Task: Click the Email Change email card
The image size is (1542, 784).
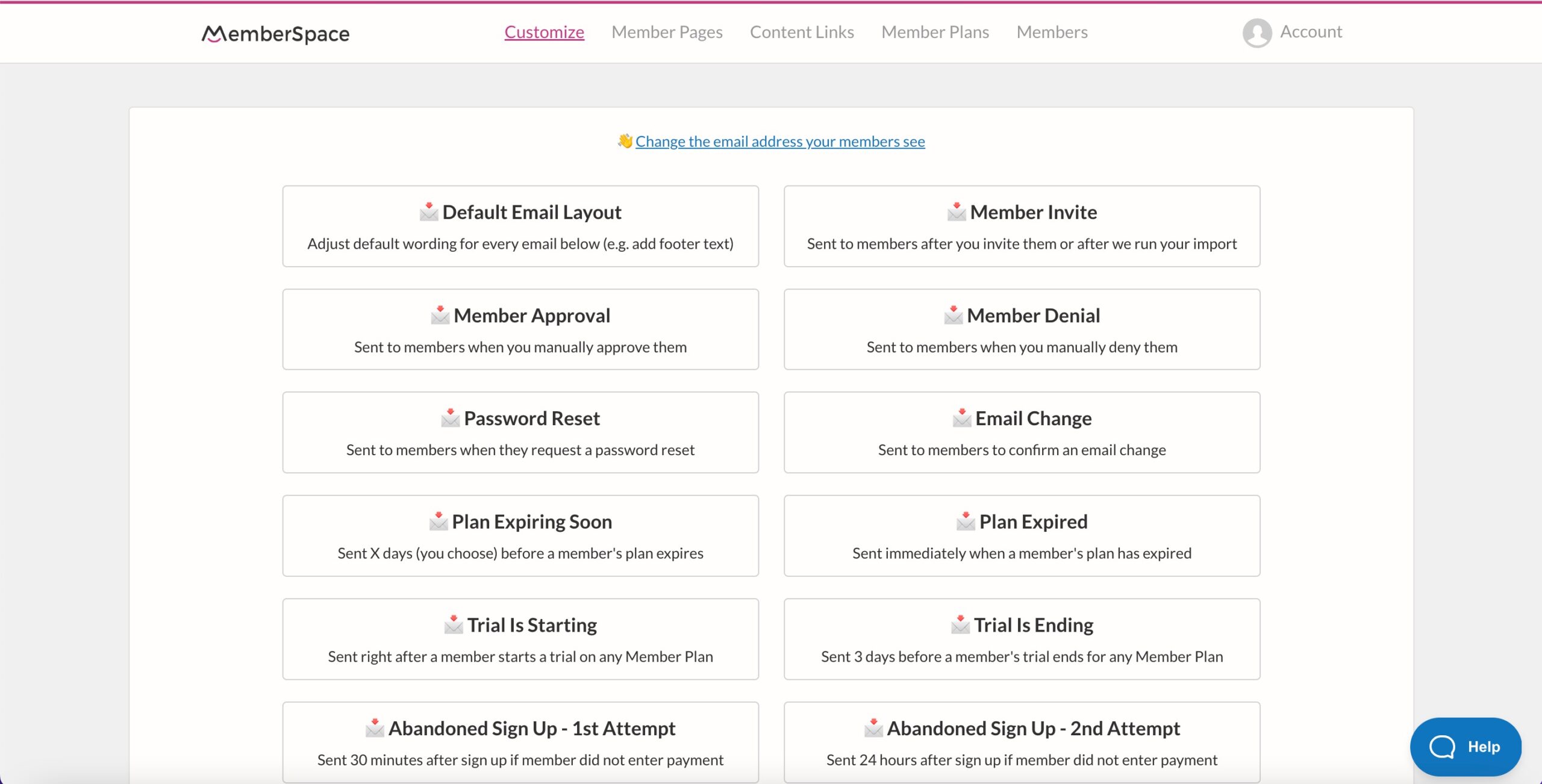Action: point(1022,431)
